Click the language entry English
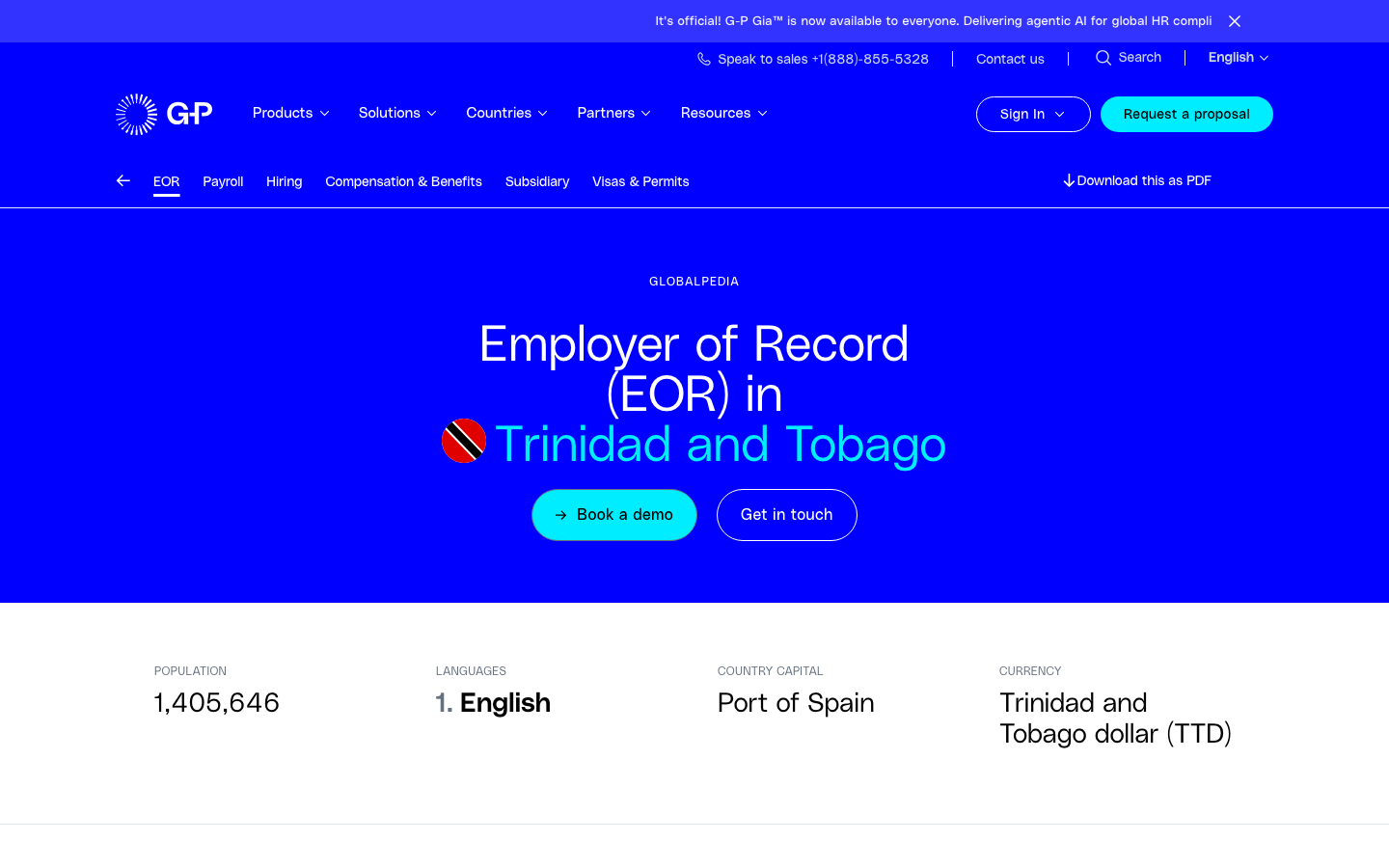Image resolution: width=1389 pixels, height=868 pixels. click(505, 702)
